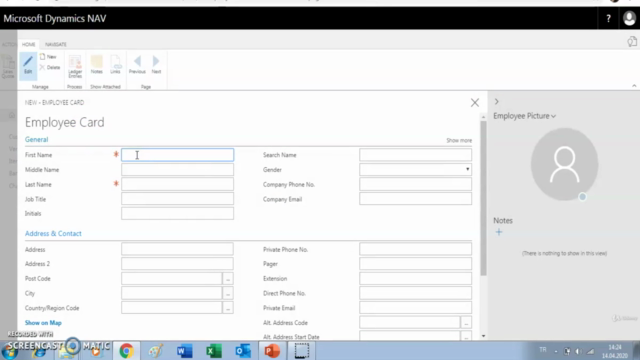Click the page vertical scrollbar thumb
This screenshot has width=640, height=360.
tap(483, 198)
